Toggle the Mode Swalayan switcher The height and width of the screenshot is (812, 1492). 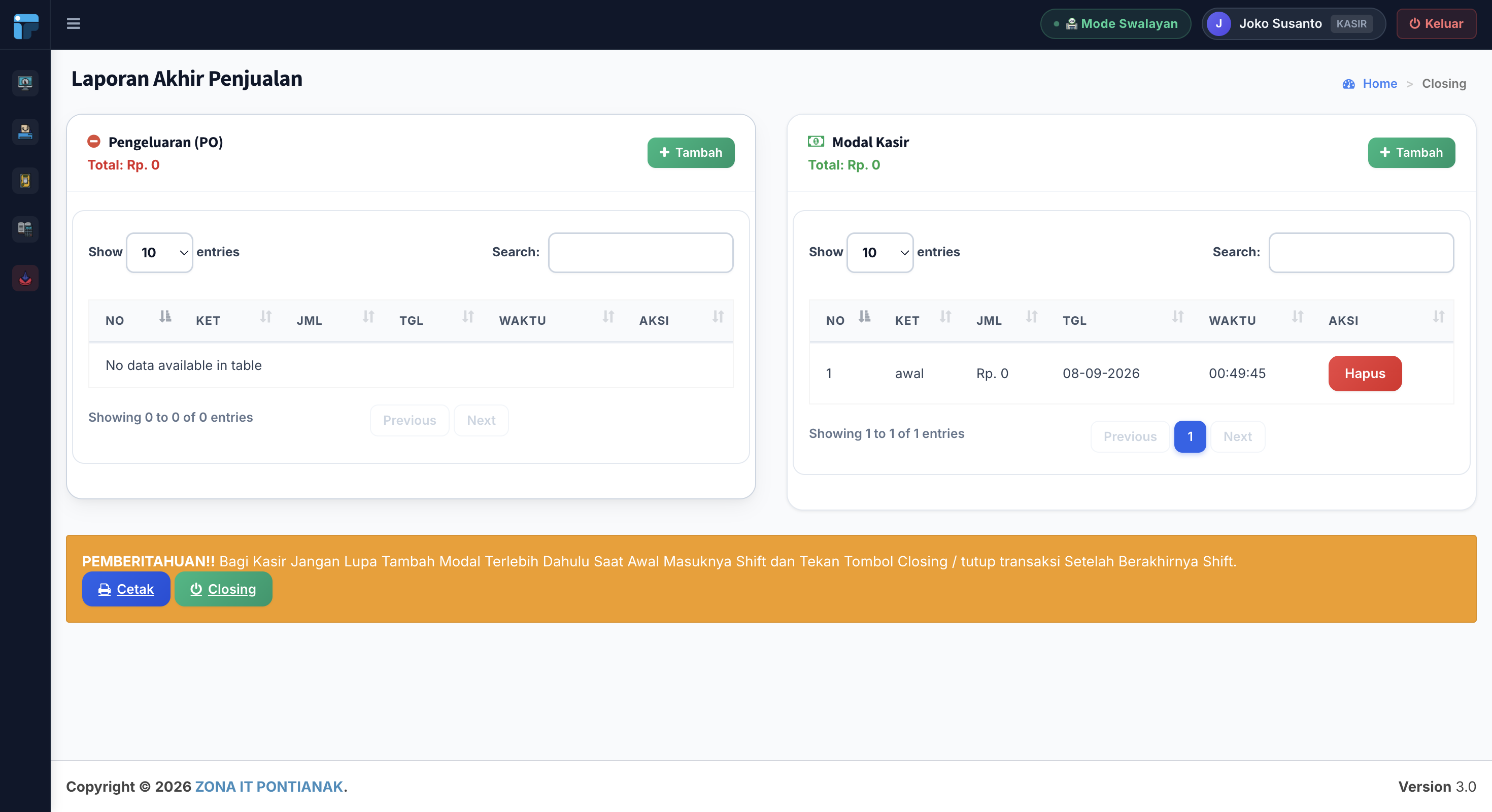pyautogui.click(x=1115, y=24)
